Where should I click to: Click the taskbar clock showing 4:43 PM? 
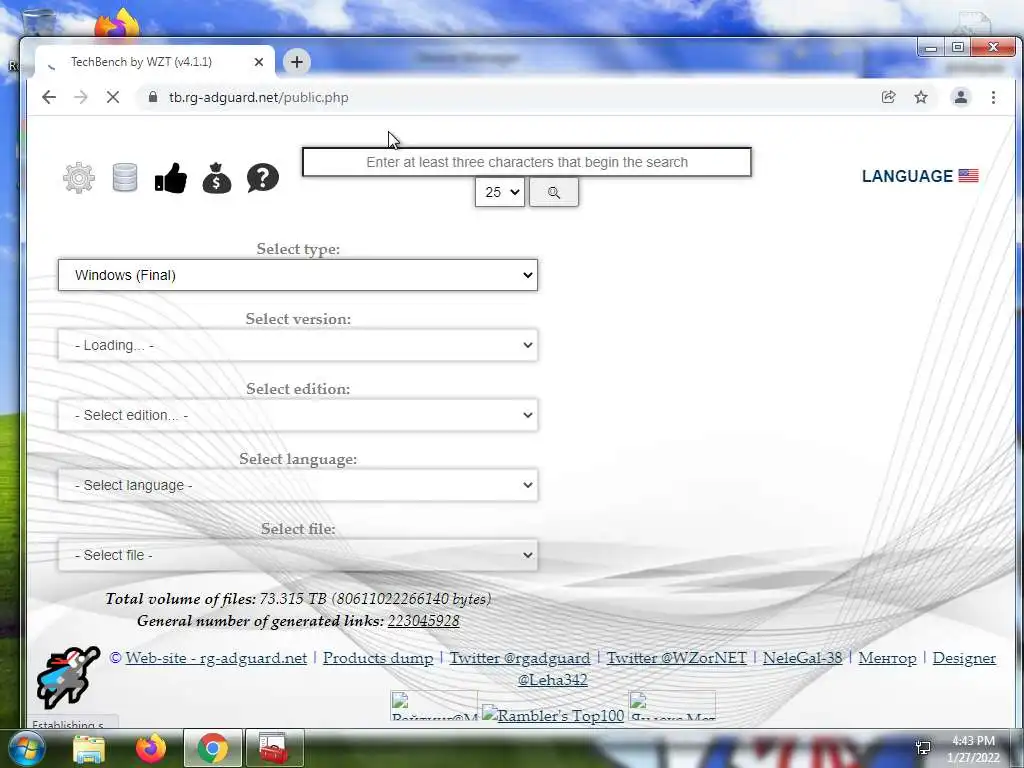click(973, 749)
